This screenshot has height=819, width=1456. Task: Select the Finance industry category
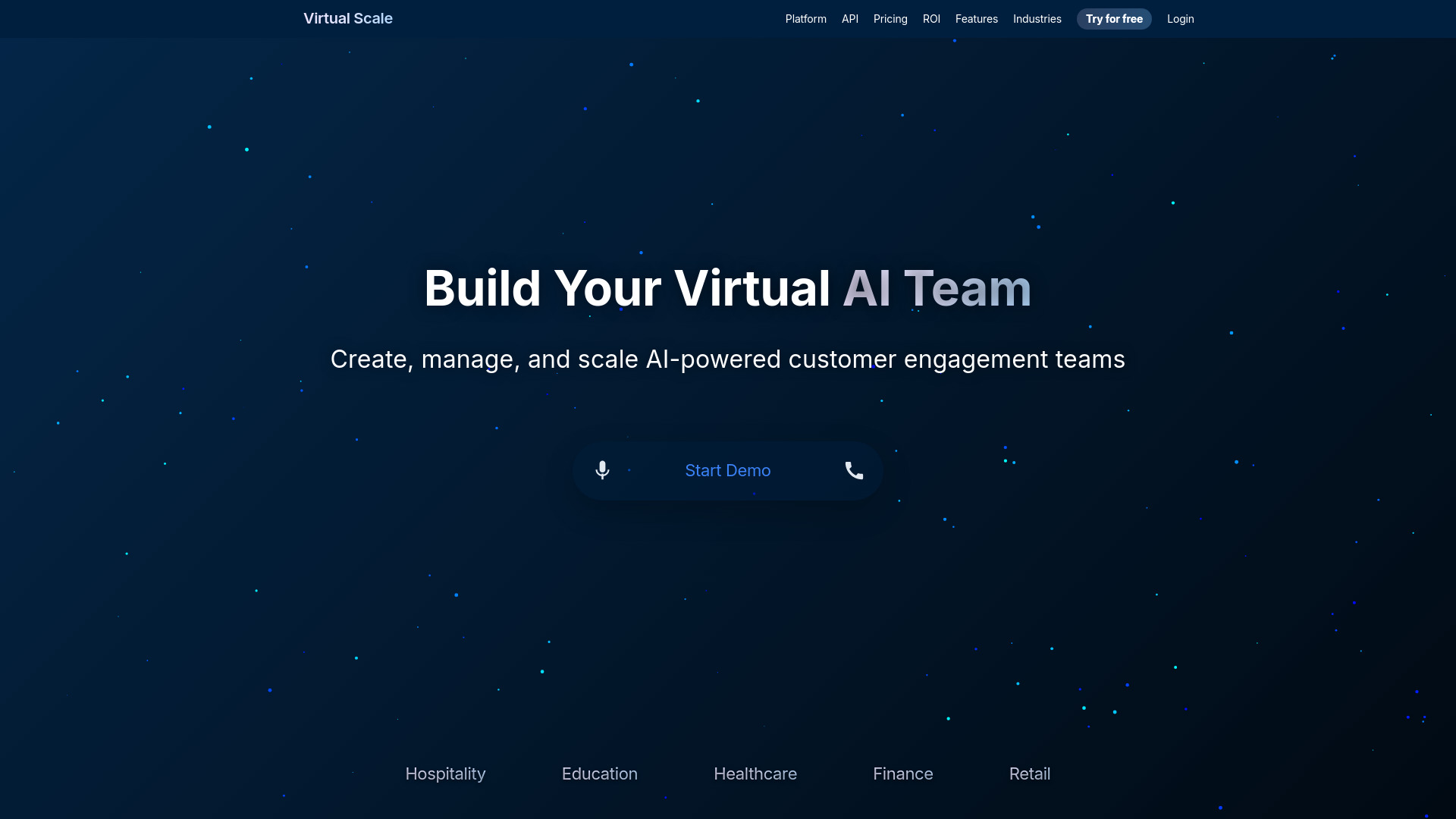click(903, 773)
